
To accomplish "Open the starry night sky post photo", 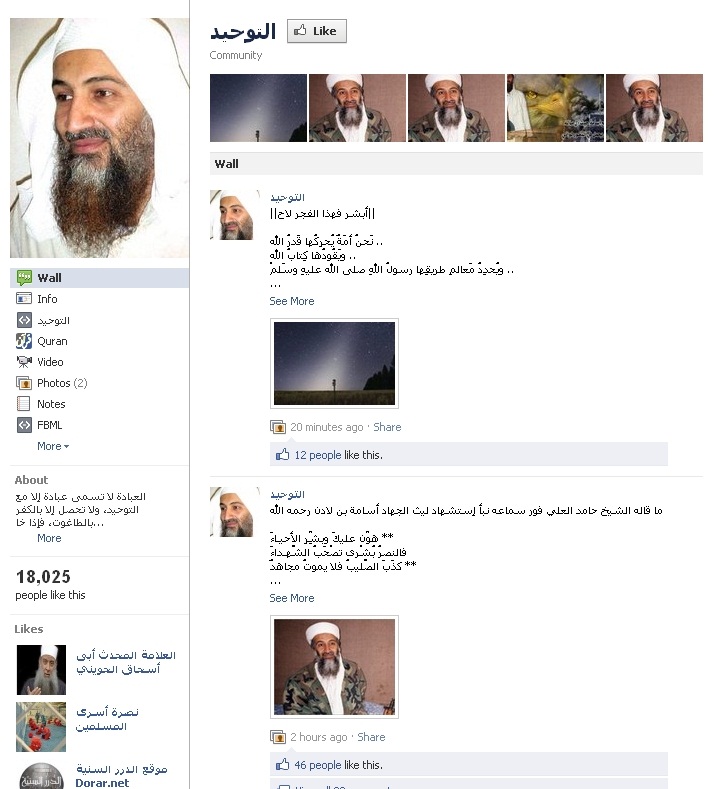I will [335, 363].
